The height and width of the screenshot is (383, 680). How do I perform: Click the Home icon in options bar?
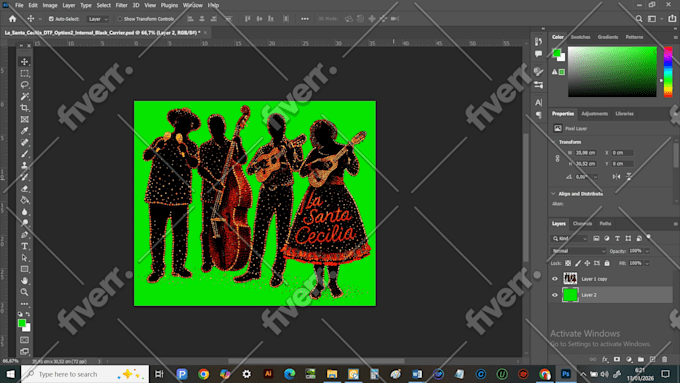tap(12, 19)
